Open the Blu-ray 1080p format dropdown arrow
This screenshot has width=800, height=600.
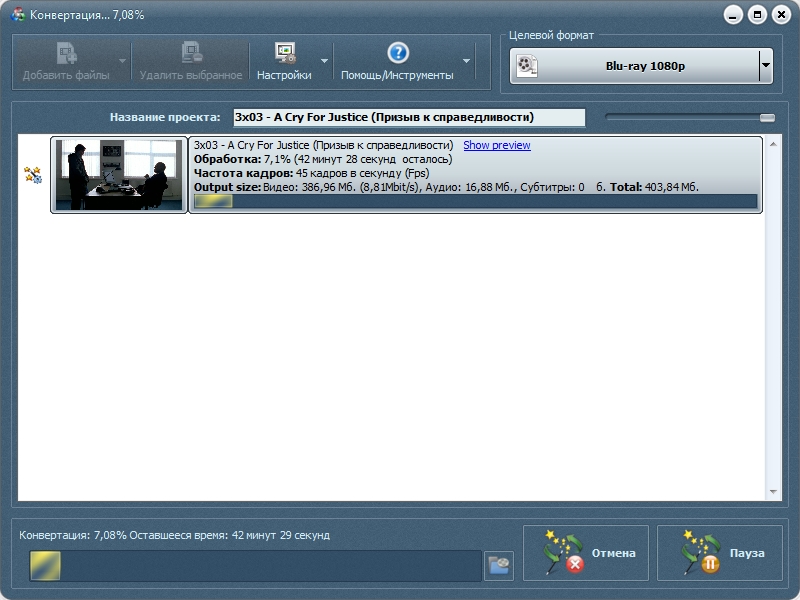click(765, 65)
